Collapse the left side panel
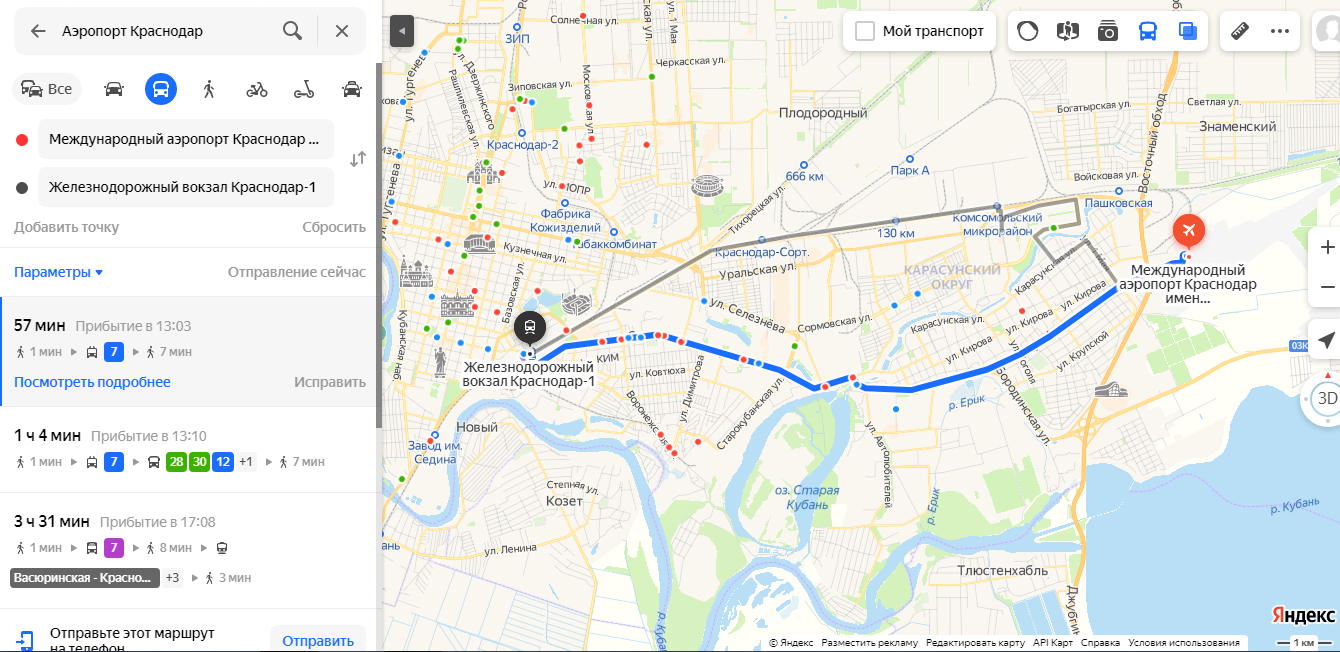This screenshot has height=652, width=1340. click(401, 31)
